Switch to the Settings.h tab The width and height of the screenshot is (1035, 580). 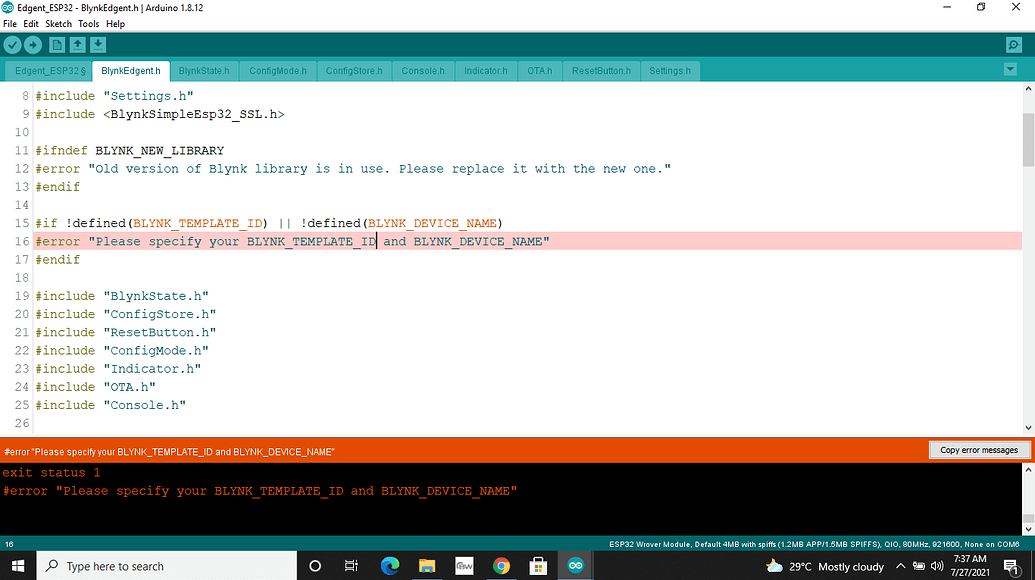tap(670, 70)
